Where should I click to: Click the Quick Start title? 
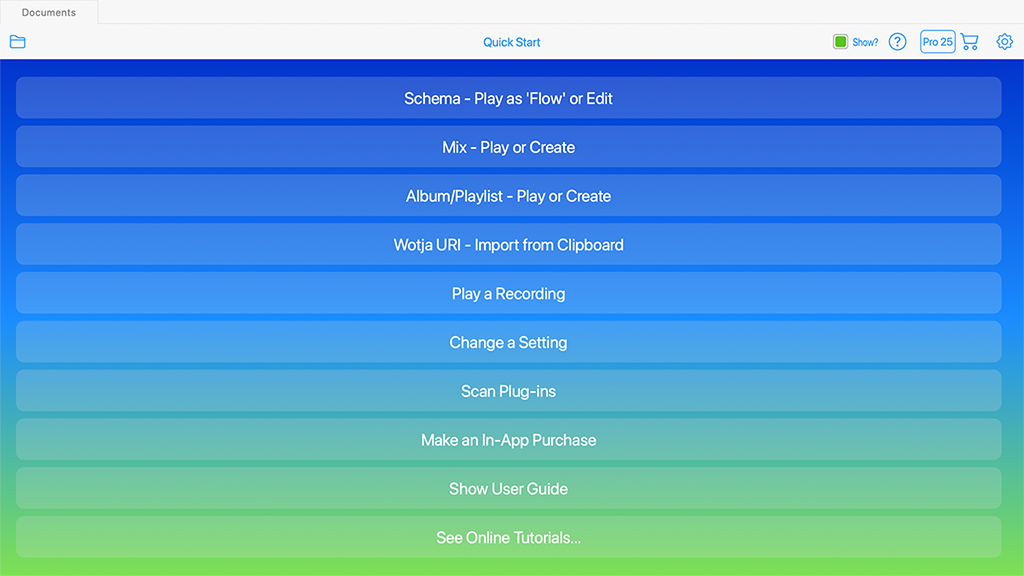click(x=512, y=42)
